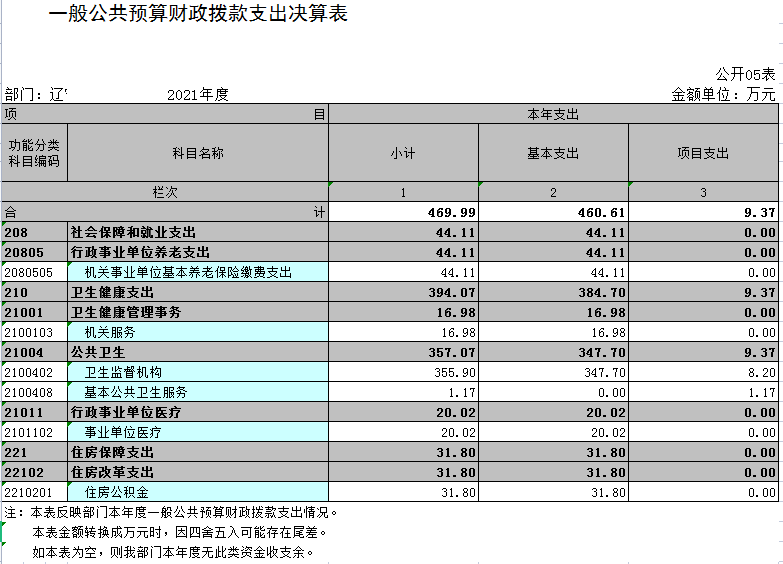Select the 事业单位医疗 cell
The width and height of the screenshot is (783, 564).
(x=198, y=432)
